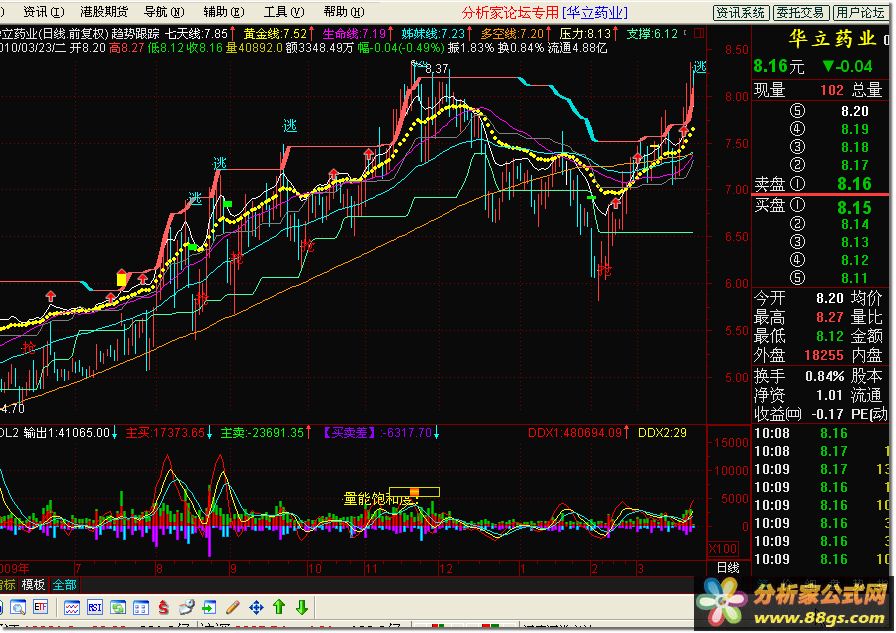Open the 工具(V) menu
Image resolution: width=896 pixels, height=633 pixels.
click(284, 11)
